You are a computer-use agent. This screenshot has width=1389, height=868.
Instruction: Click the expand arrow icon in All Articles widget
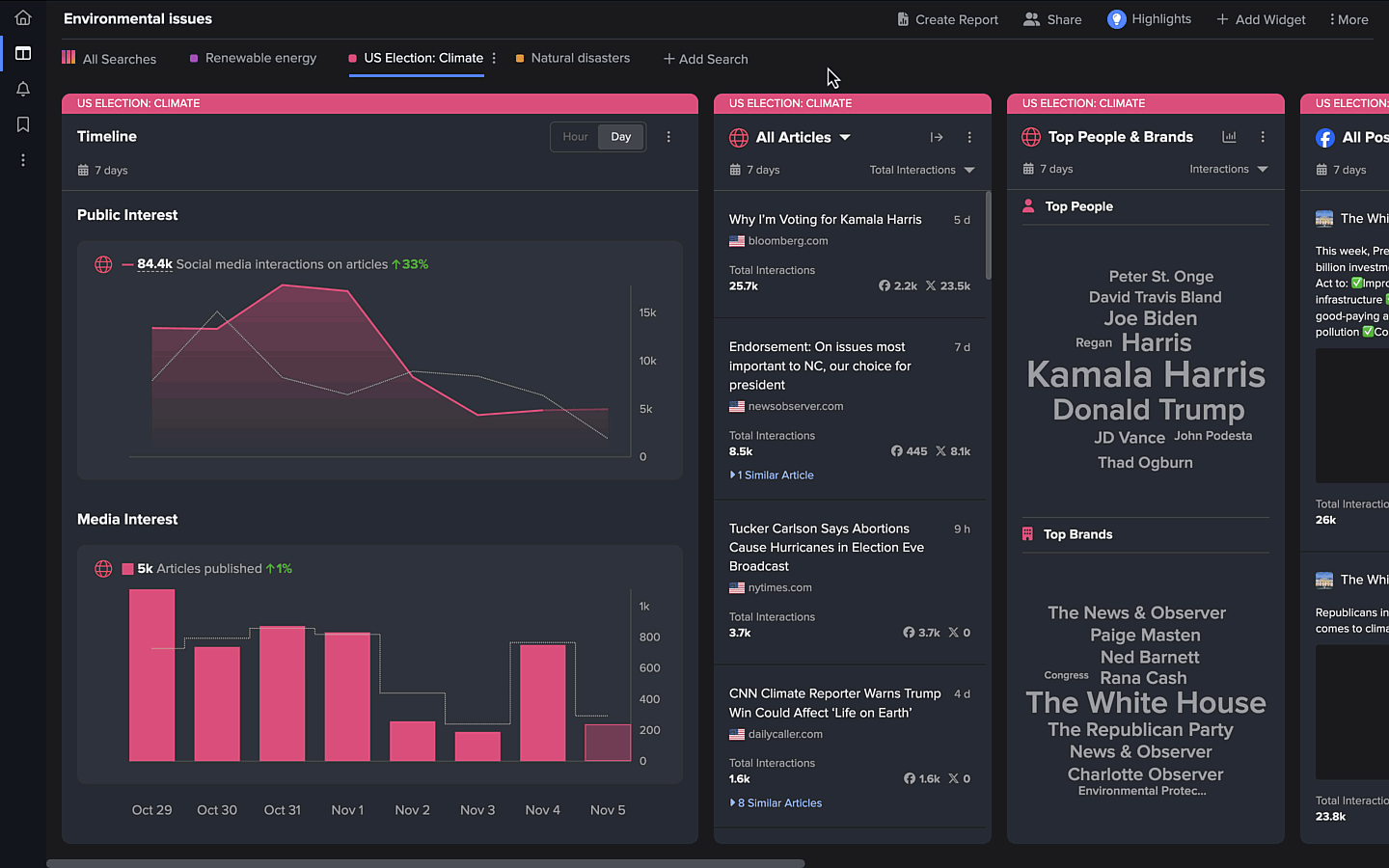point(936,137)
